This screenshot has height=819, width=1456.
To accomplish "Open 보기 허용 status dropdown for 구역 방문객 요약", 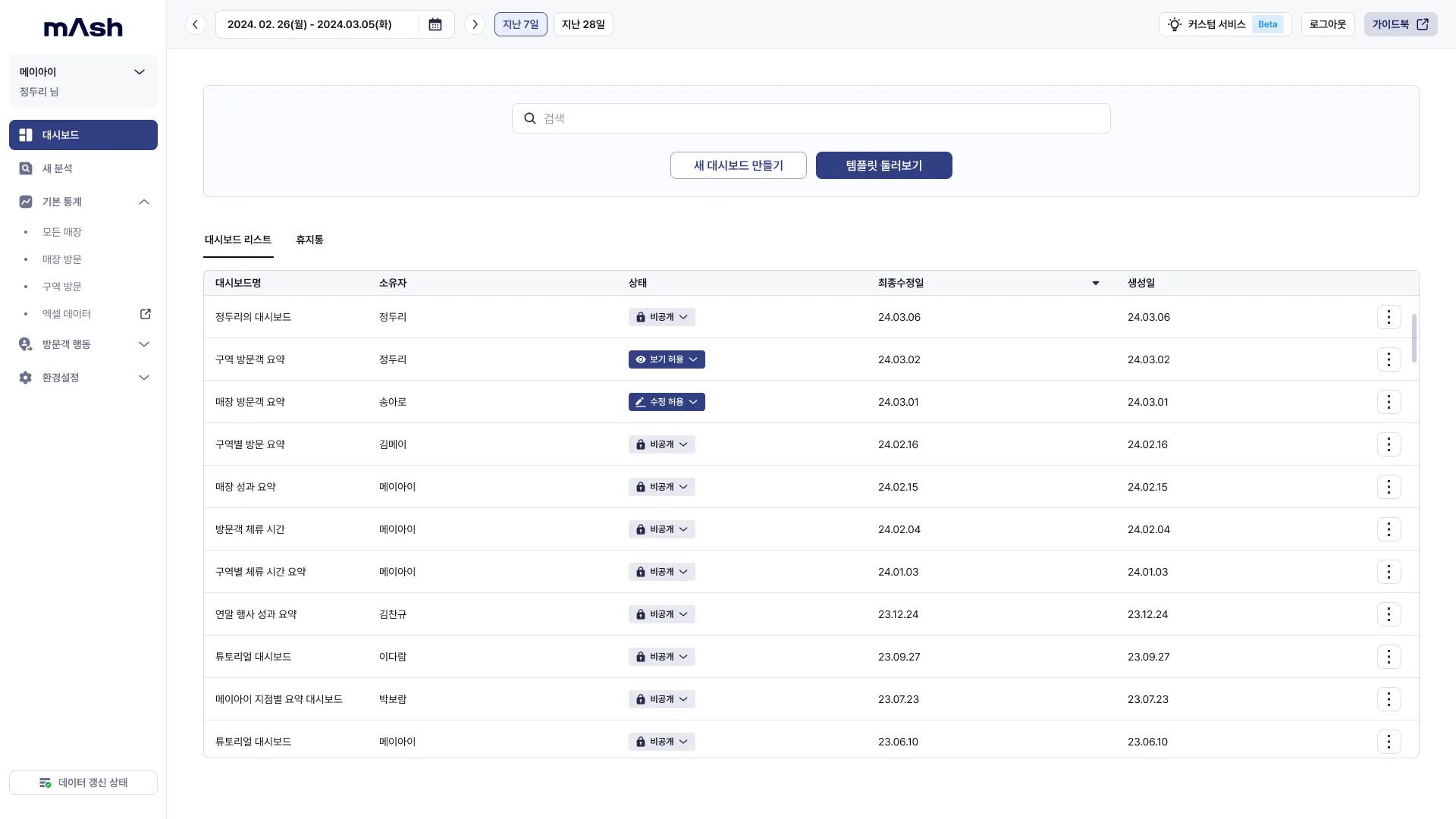I will click(667, 359).
